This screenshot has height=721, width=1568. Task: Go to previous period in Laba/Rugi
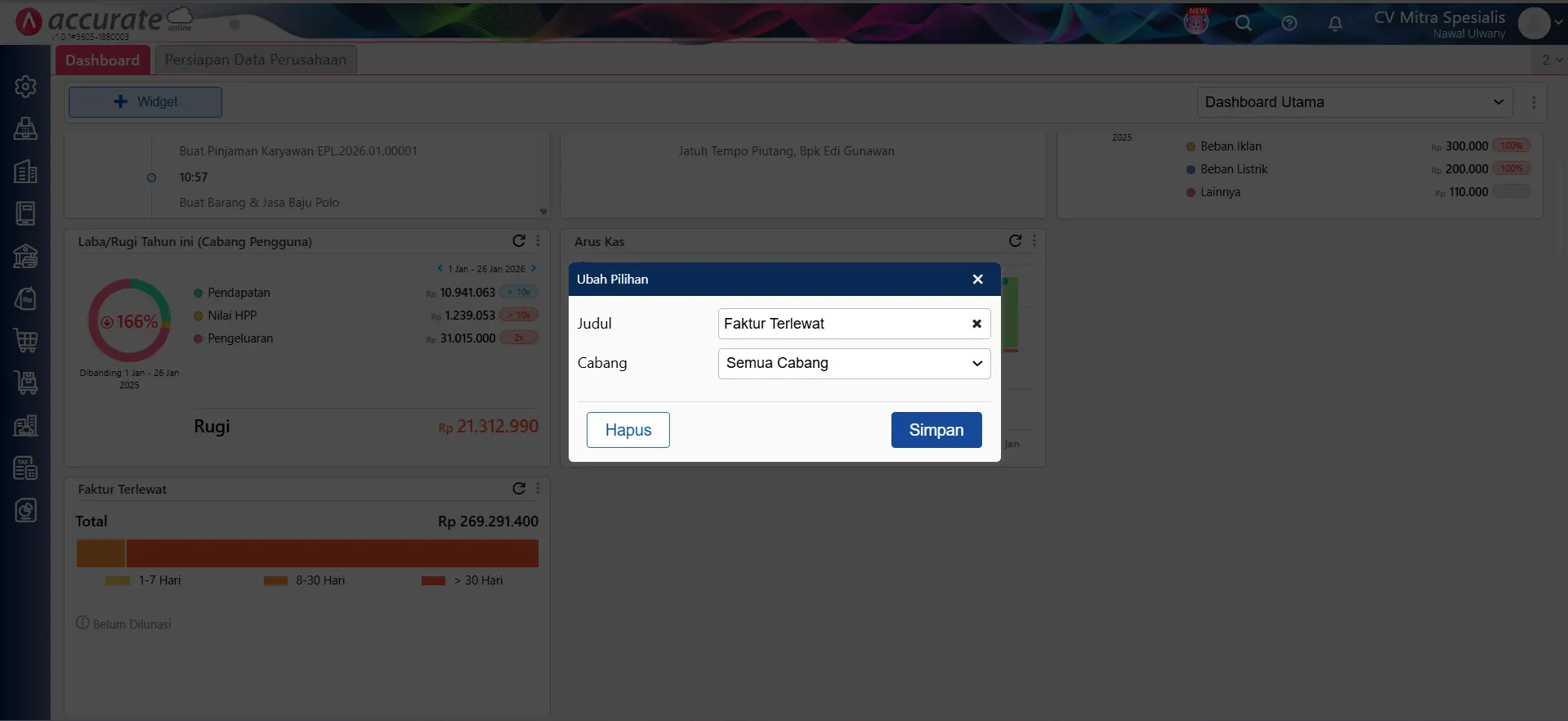coord(440,268)
